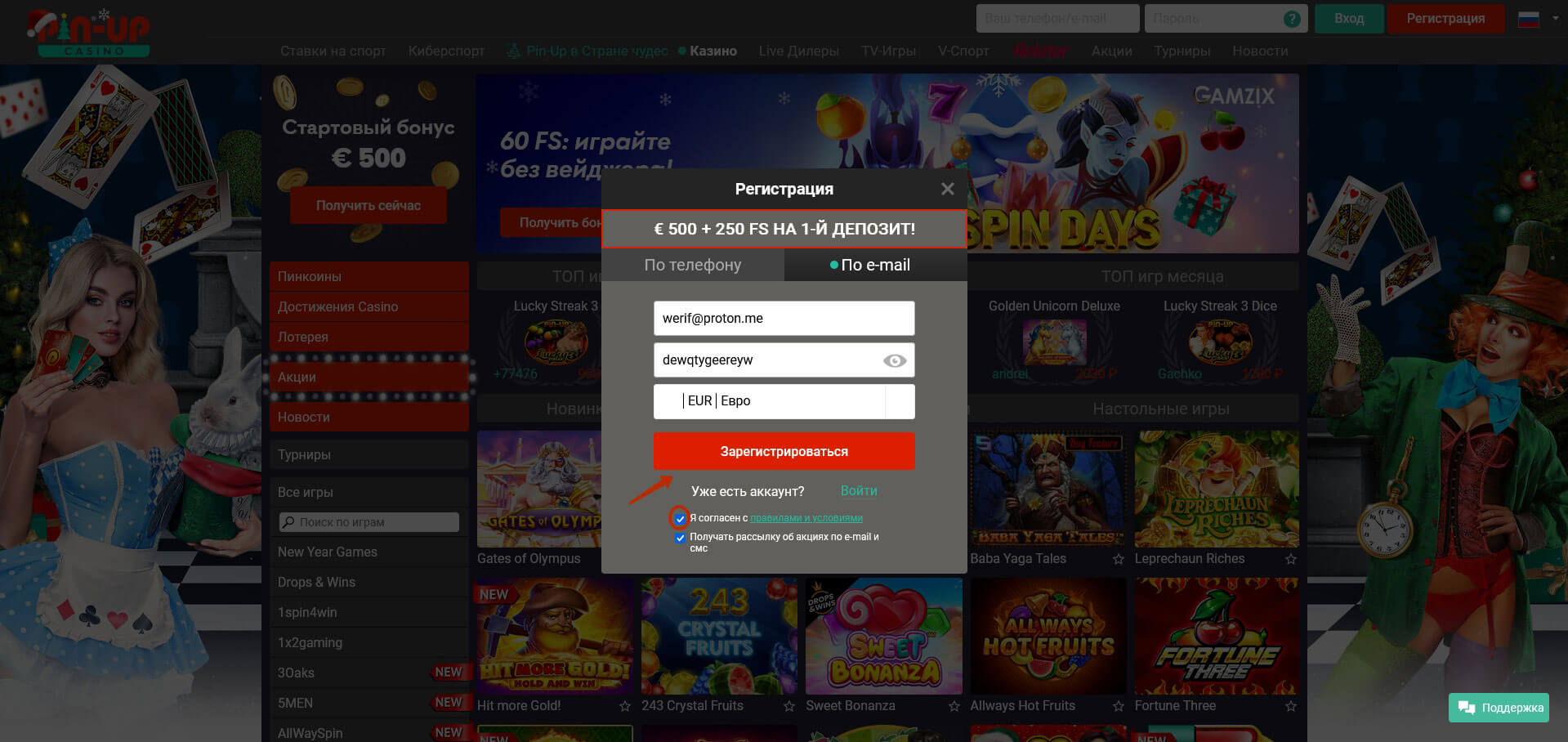Close the Регистрация dialog
Viewport: 1568px width, 742px height.
pyautogui.click(x=947, y=189)
